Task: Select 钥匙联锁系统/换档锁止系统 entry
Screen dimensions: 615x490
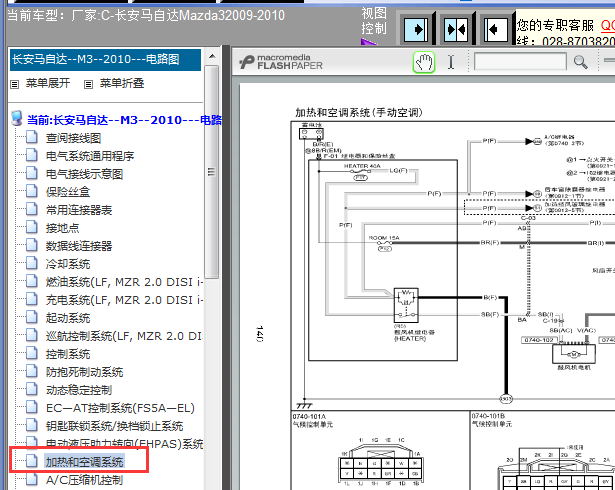Action: (x=115, y=426)
